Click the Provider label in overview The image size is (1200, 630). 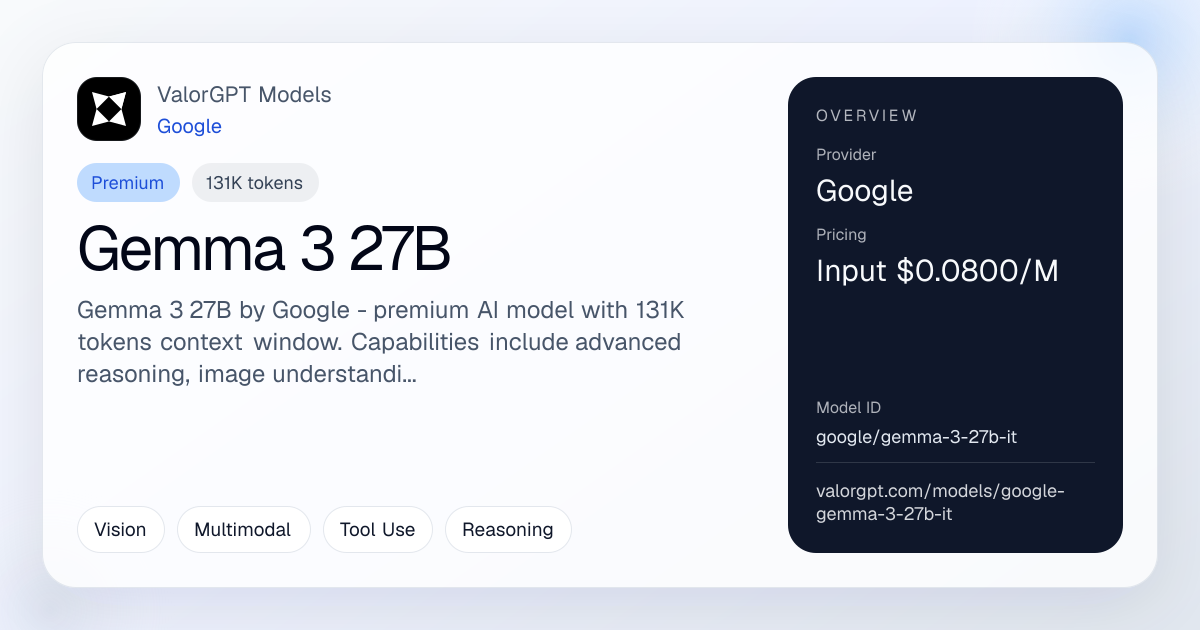click(846, 155)
